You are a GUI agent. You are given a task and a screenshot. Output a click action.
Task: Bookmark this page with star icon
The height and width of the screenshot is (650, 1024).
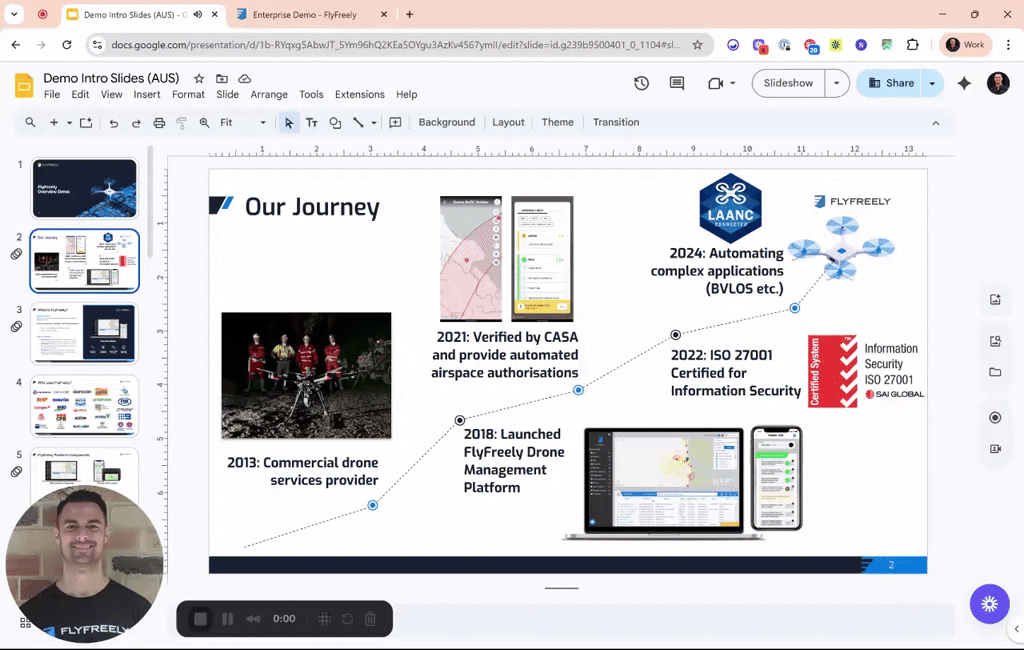pos(697,44)
